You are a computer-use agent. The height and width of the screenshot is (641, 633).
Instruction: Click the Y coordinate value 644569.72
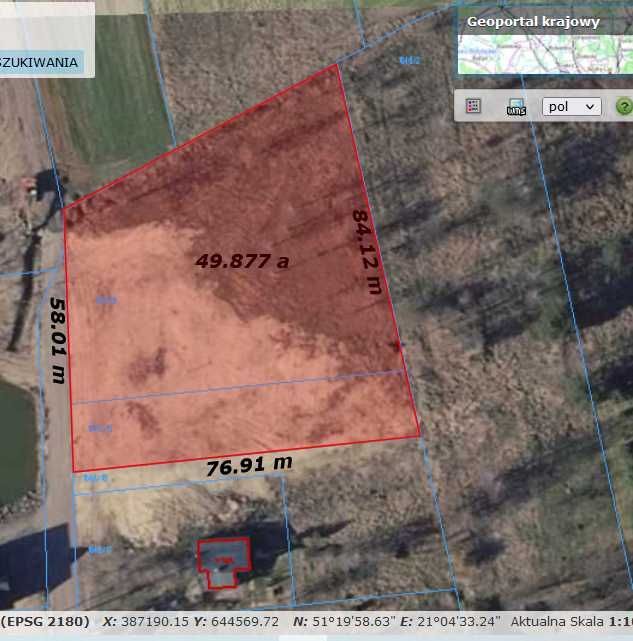click(245, 622)
